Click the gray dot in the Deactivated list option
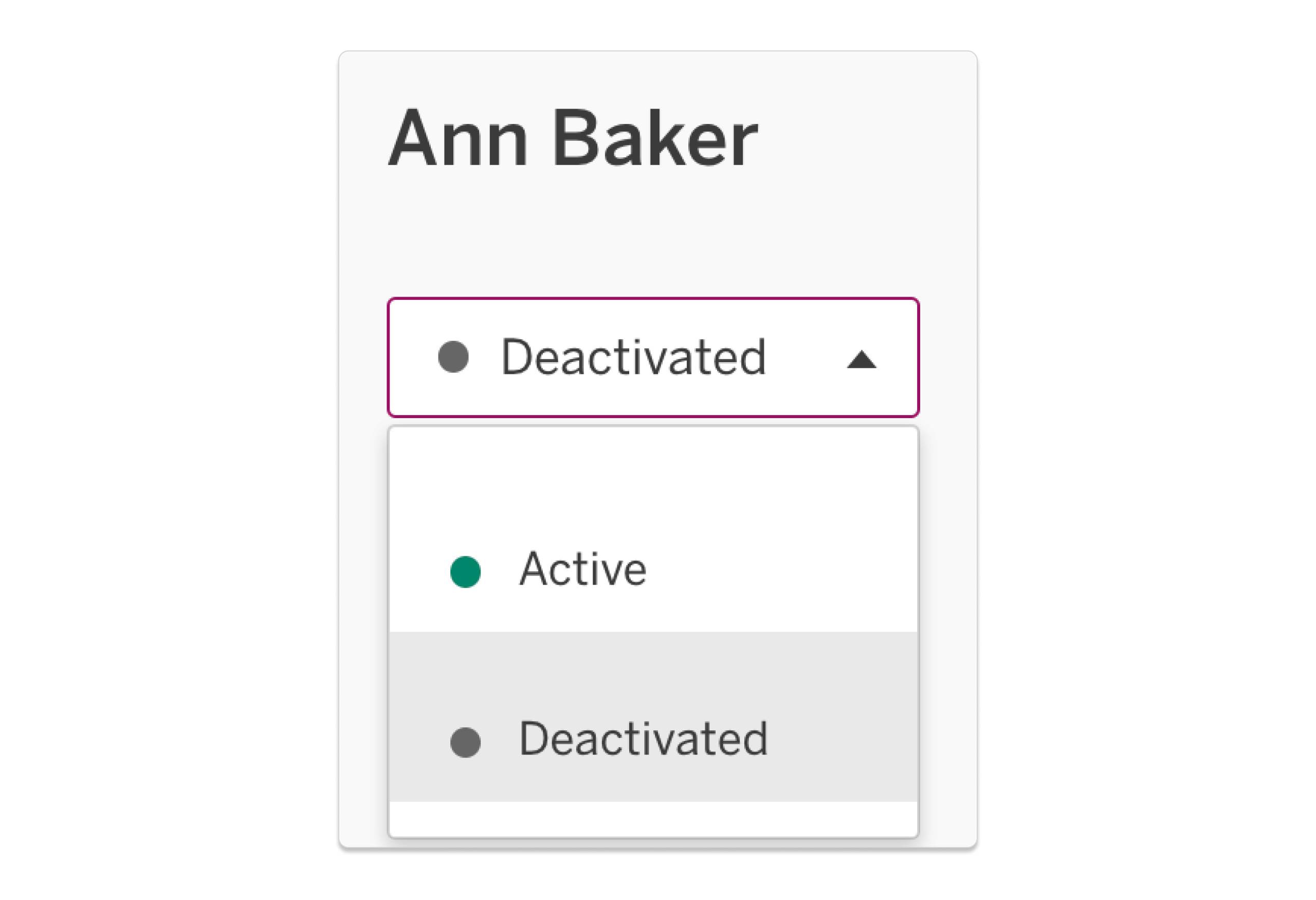Viewport: 1316px width, 900px height. pyautogui.click(x=465, y=742)
